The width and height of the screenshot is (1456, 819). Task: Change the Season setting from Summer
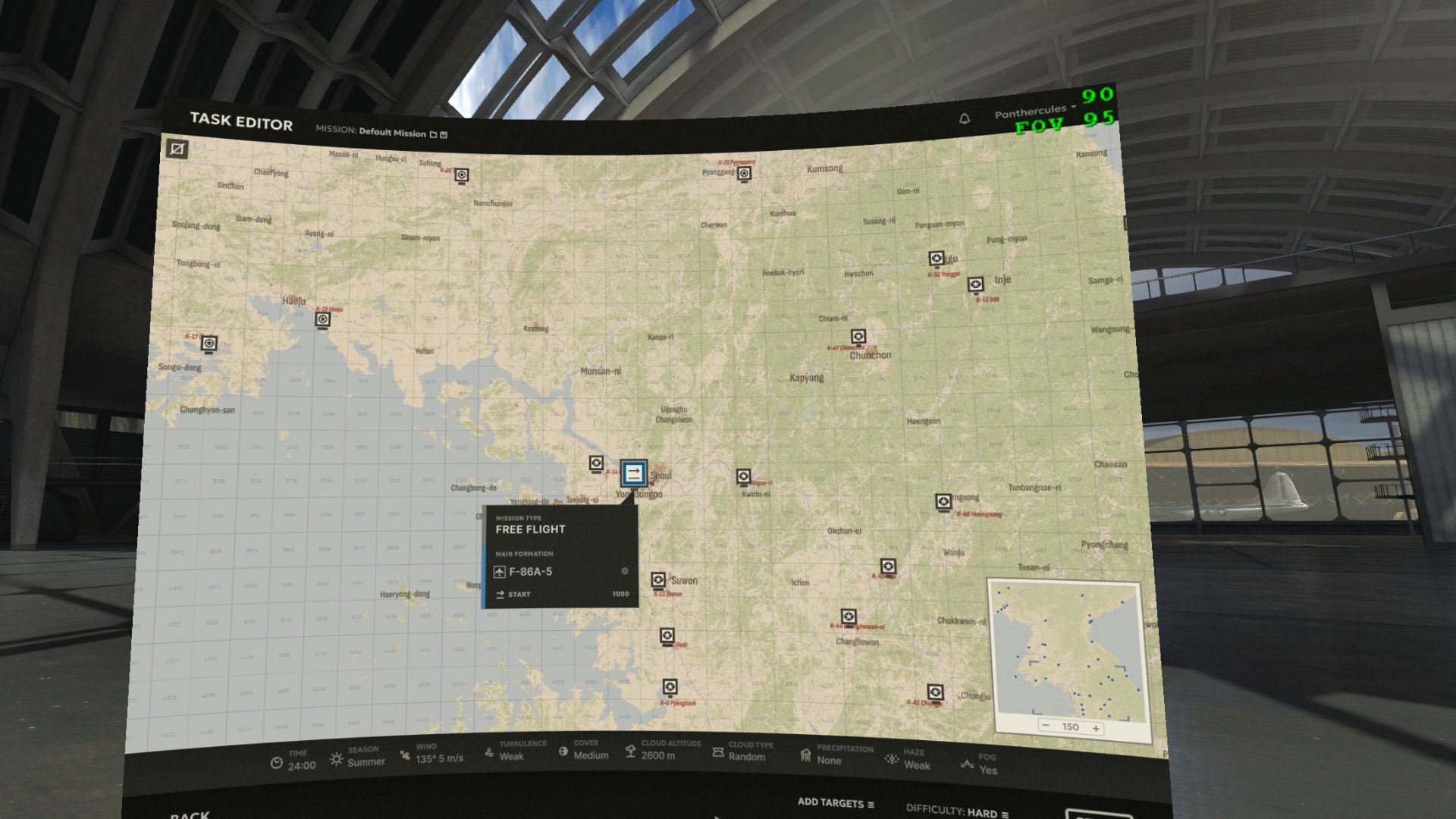(358, 756)
